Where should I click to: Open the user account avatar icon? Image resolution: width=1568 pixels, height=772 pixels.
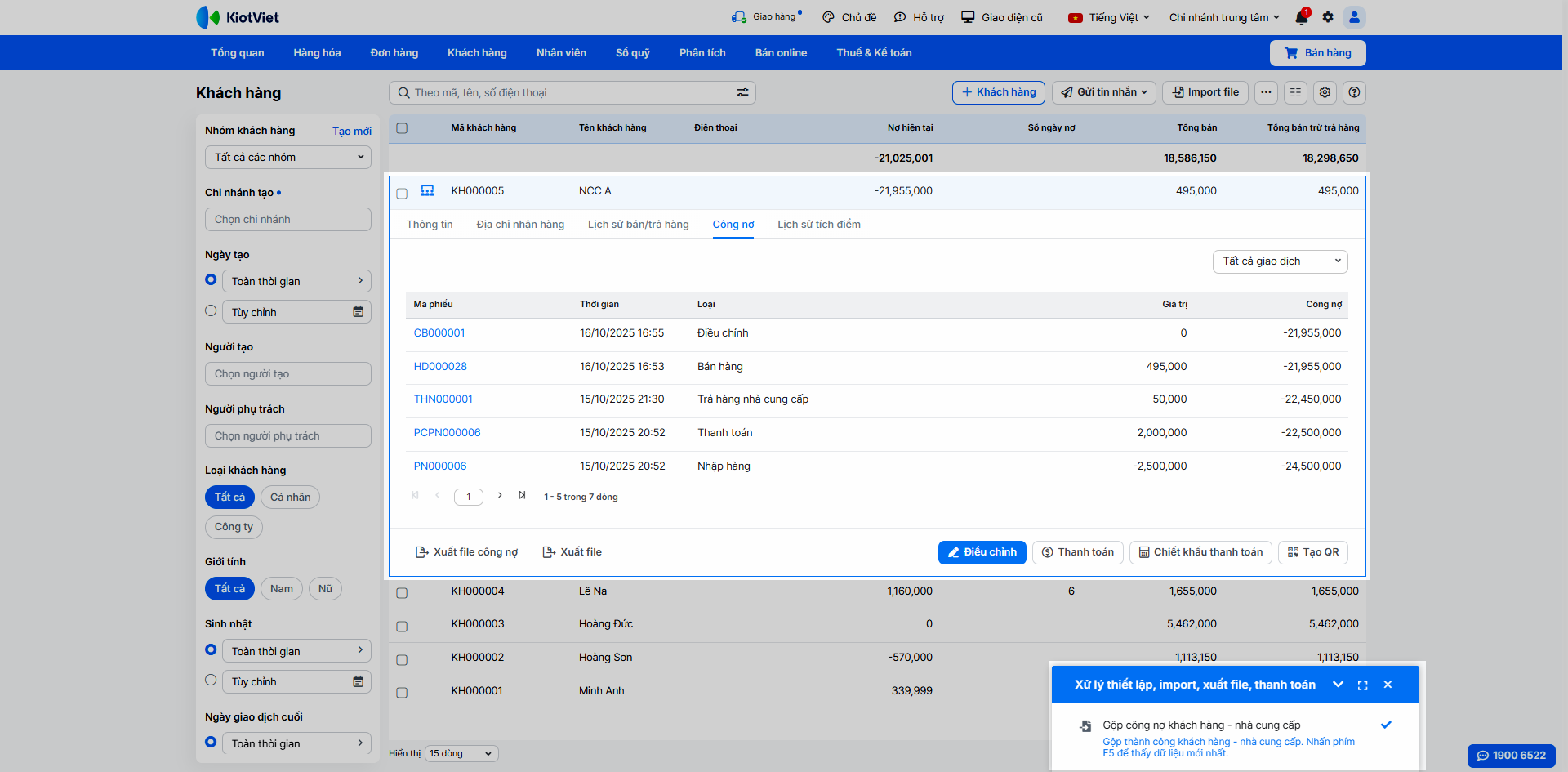pos(1354,17)
